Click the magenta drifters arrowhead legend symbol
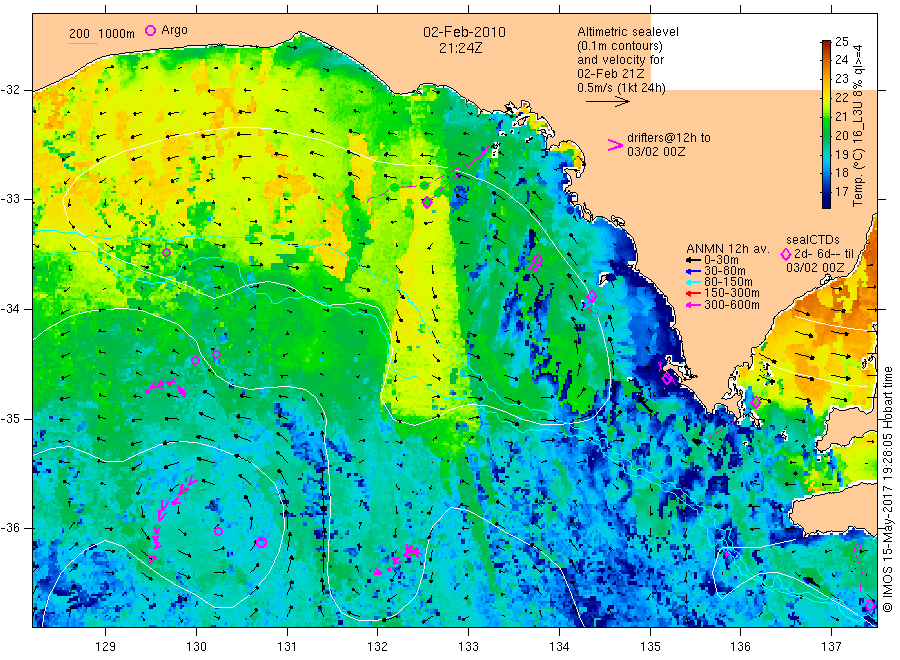 point(615,145)
